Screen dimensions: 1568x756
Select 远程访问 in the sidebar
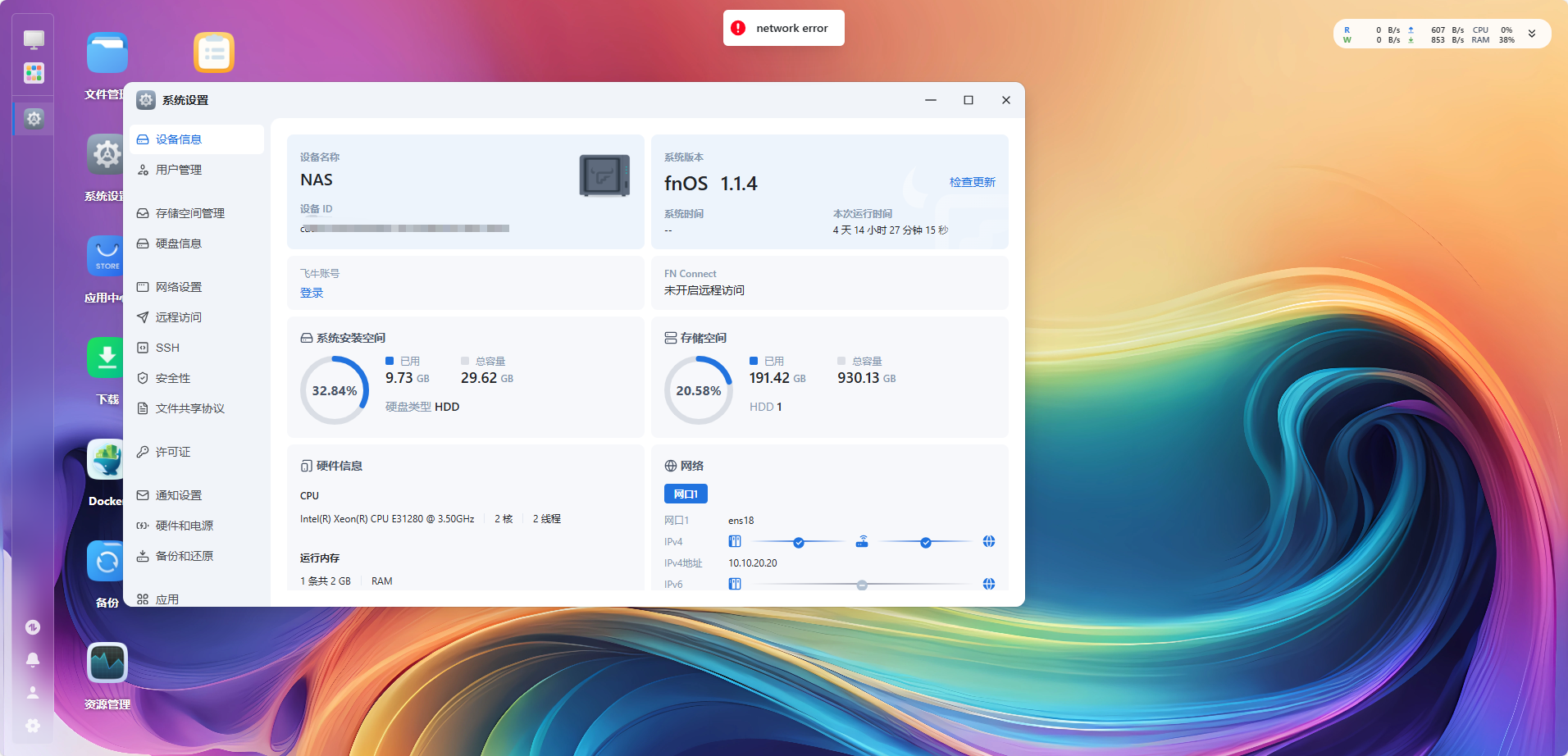[x=197, y=317]
